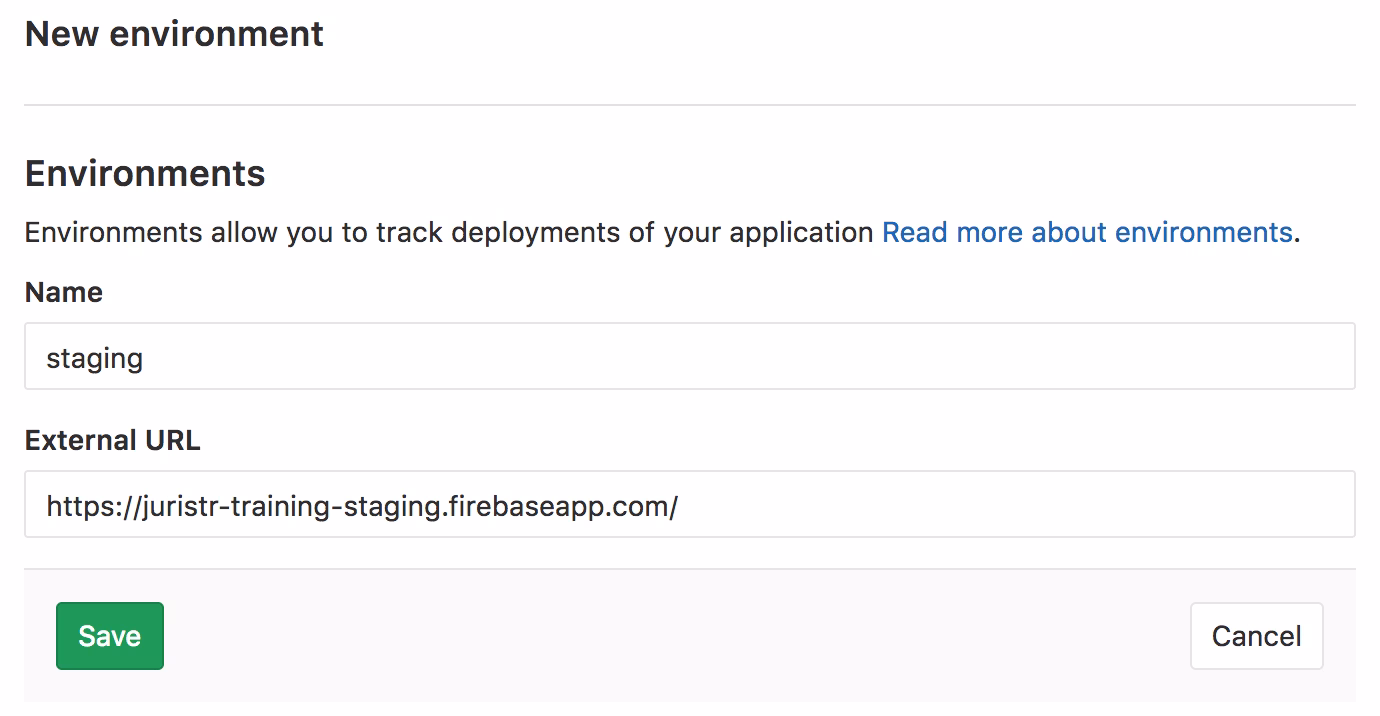The height and width of the screenshot is (716, 1380).
Task: Open the Read more about environments link
Action: point(1087,232)
